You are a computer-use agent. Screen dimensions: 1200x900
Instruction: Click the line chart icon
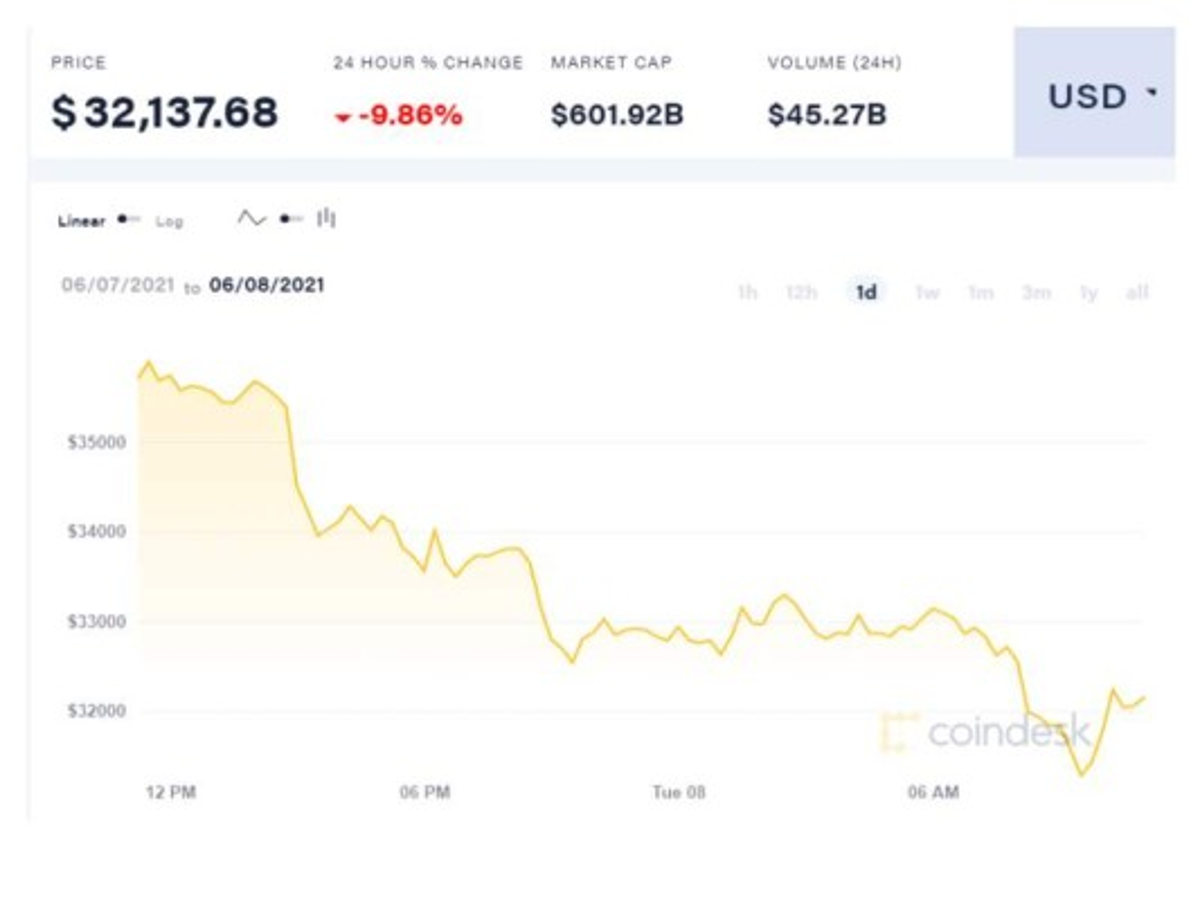click(251, 218)
